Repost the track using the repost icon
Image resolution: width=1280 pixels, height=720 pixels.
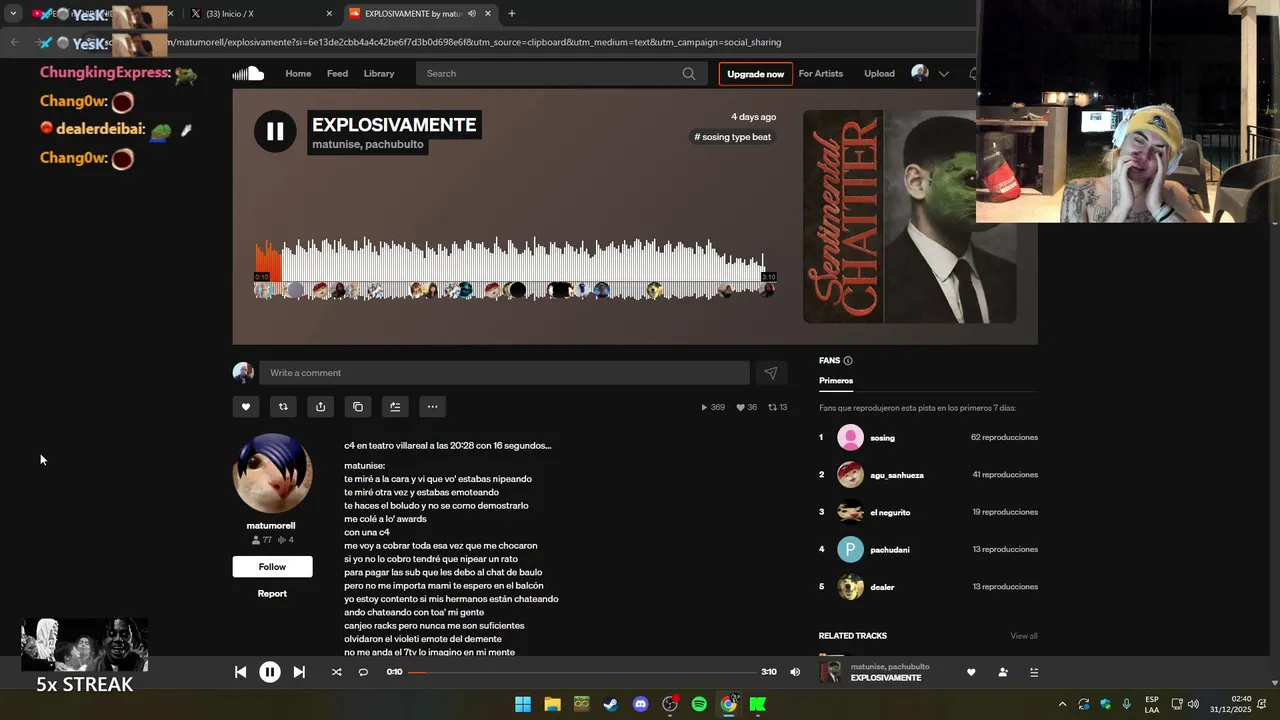[x=283, y=407]
